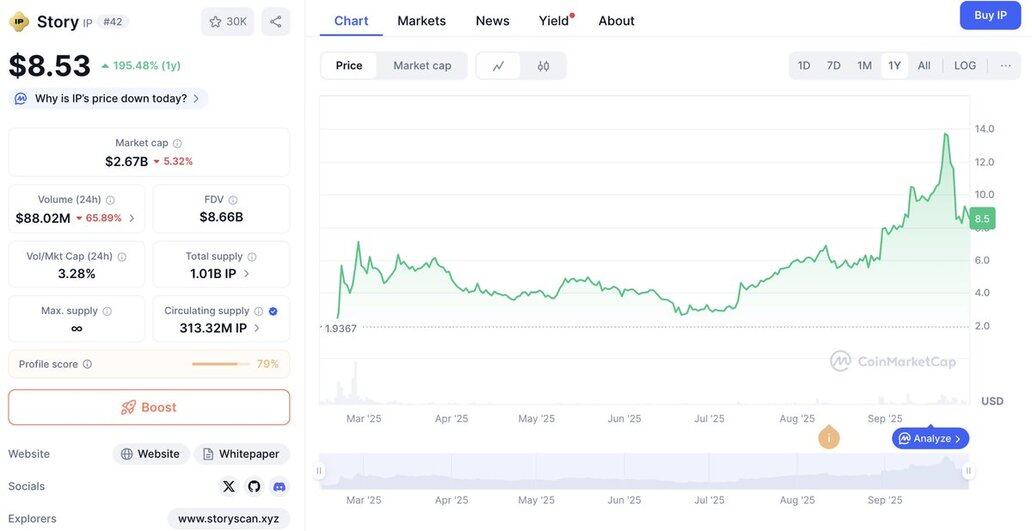The image size is (1032, 531).
Task: Toggle chart to Market cap view
Action: point(422,66)
